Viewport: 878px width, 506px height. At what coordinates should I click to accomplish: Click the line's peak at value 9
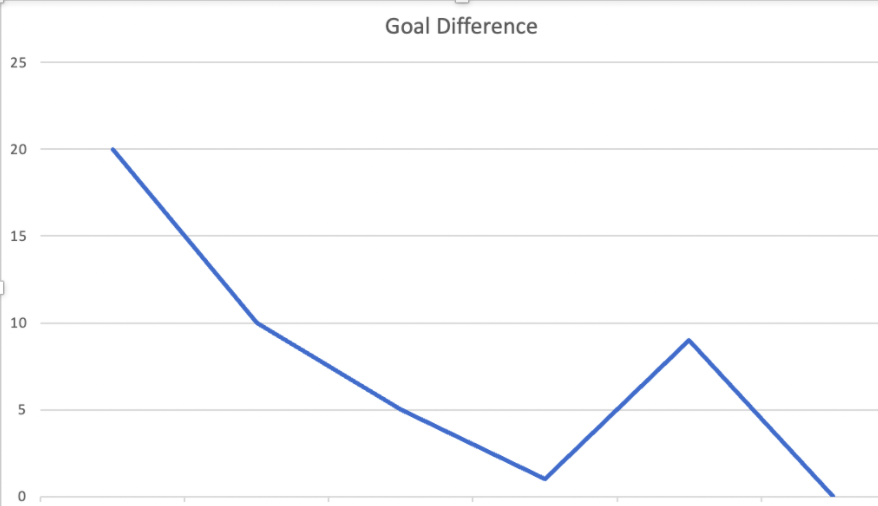click(689, 340)
